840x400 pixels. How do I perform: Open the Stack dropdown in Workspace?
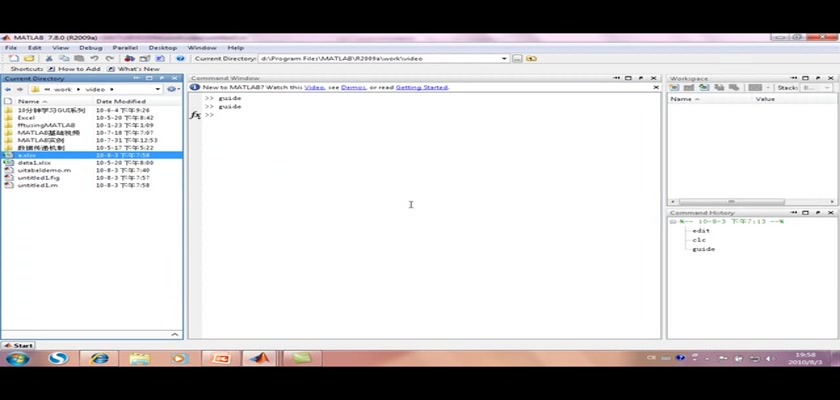tap(816, 87)
